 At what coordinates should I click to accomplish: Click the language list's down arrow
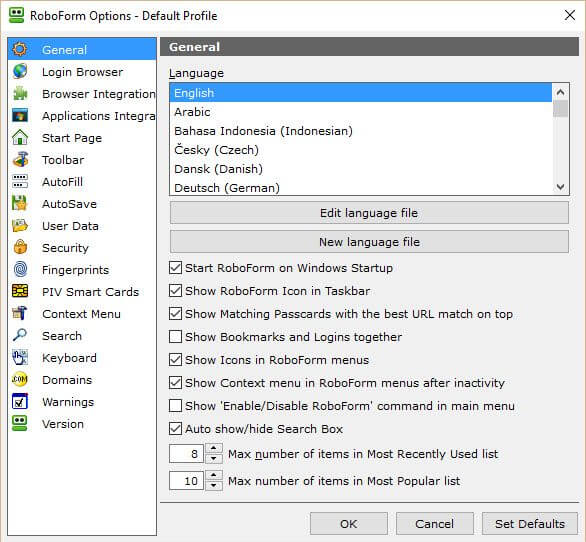560,187
